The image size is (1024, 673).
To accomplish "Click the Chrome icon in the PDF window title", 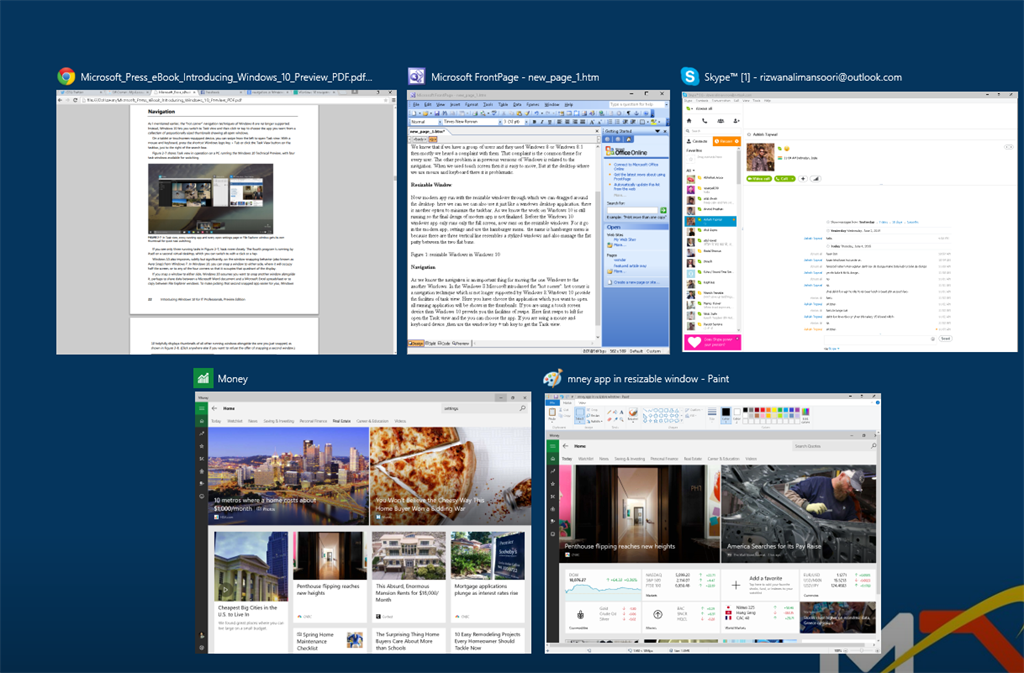I will click(66, 77).
